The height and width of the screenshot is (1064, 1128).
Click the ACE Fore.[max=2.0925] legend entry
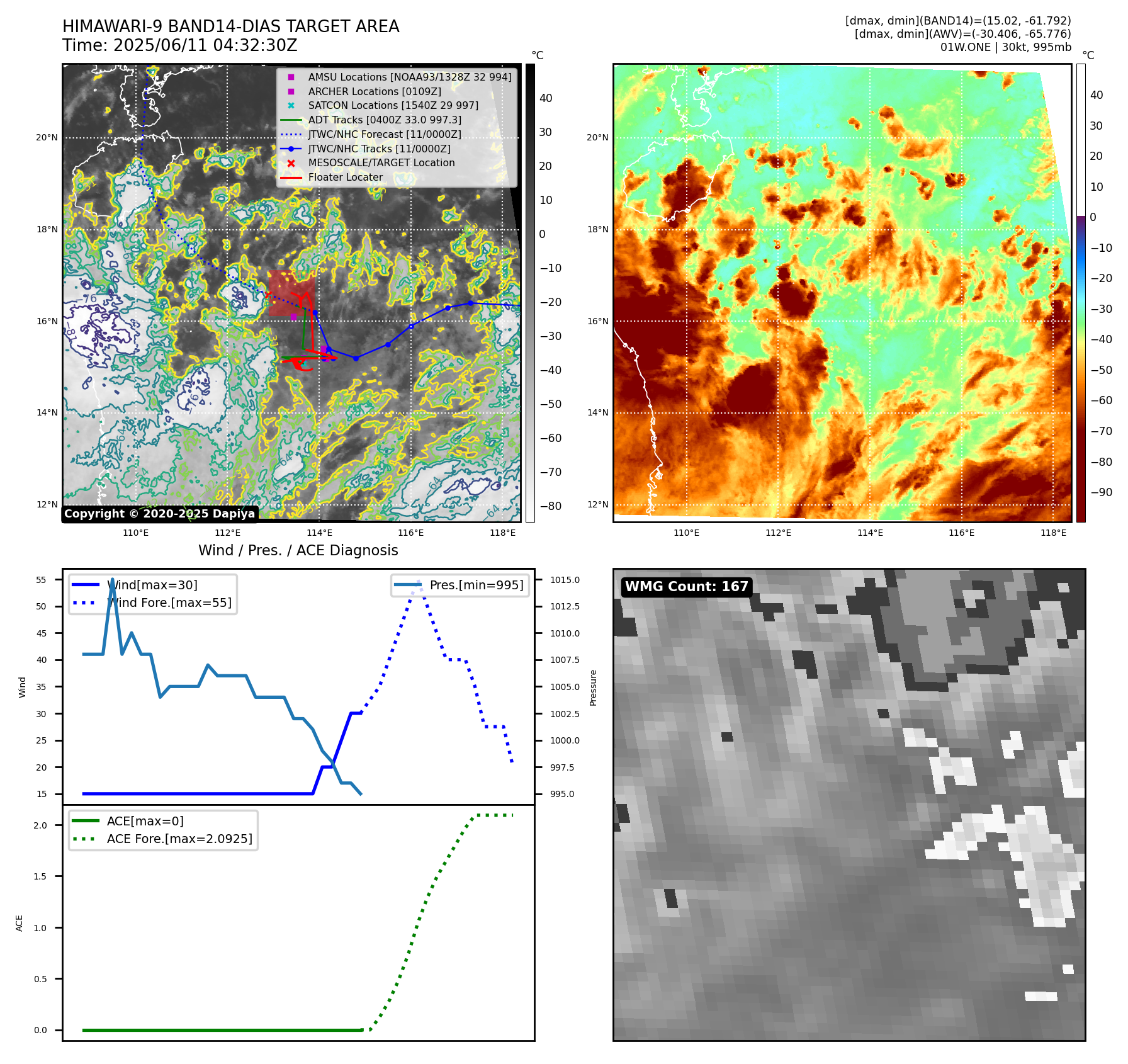[x=162, y=839]
